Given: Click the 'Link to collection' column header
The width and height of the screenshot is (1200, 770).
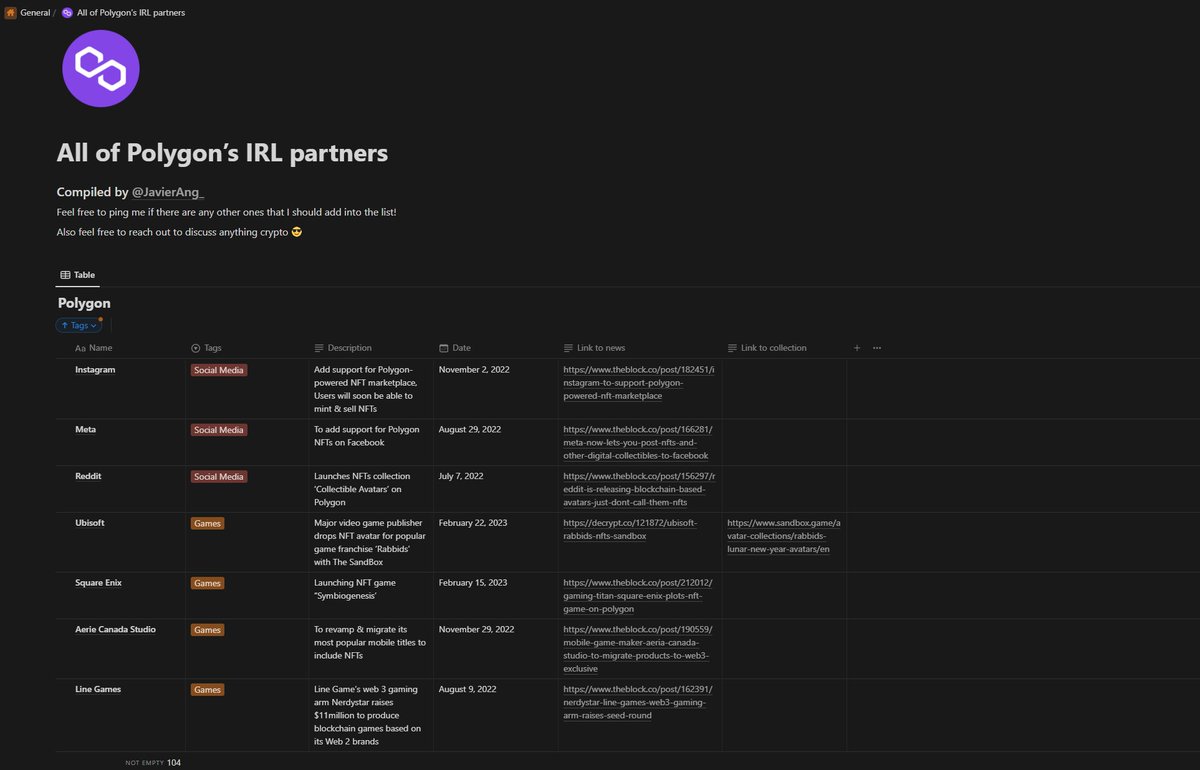Looking at the screenshot, I should (767, 348).
